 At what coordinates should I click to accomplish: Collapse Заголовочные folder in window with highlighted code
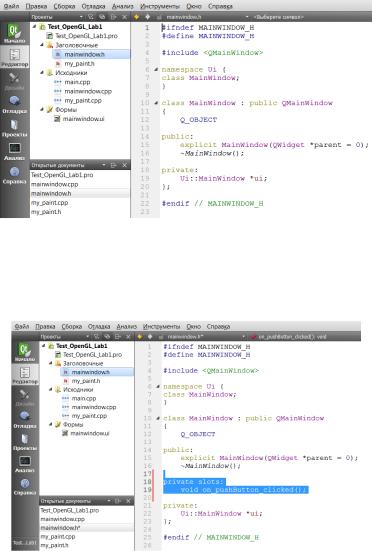(x=50, y=363)
